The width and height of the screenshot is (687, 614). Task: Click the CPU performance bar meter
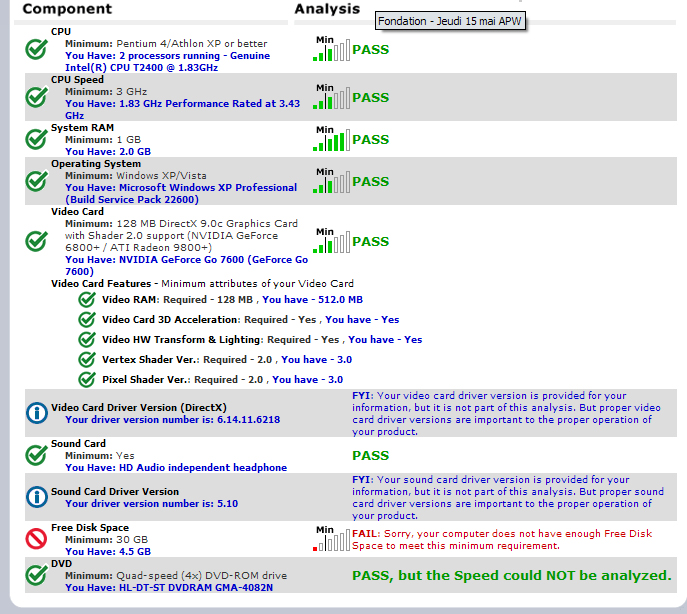click(x=331, y=49)
